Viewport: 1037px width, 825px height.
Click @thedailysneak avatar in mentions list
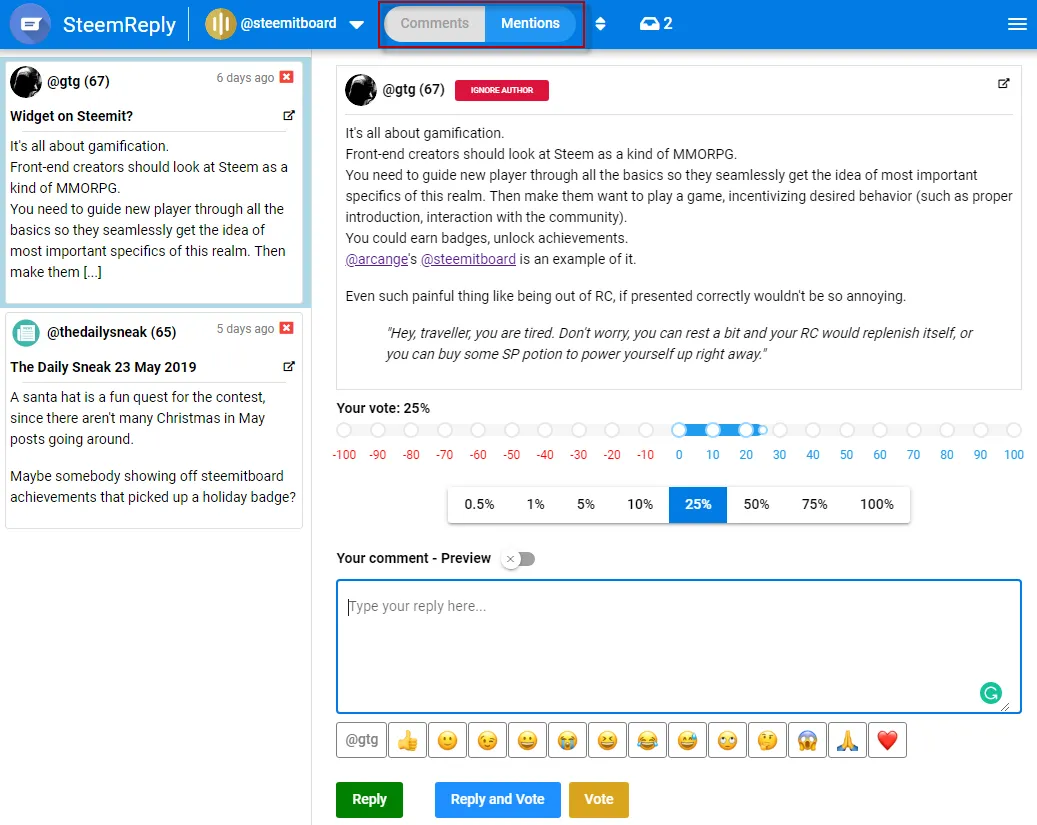(26, 333)
